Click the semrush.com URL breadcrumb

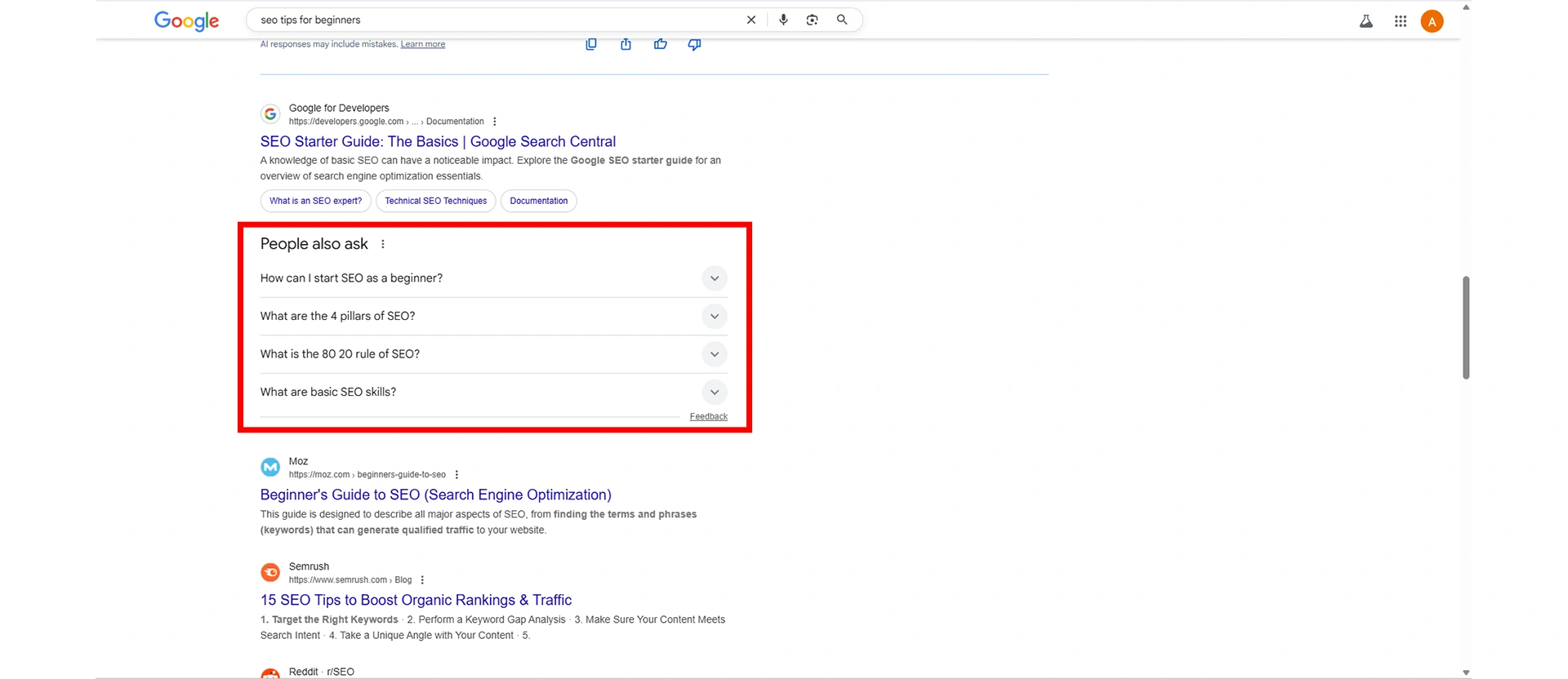(350, 580)
